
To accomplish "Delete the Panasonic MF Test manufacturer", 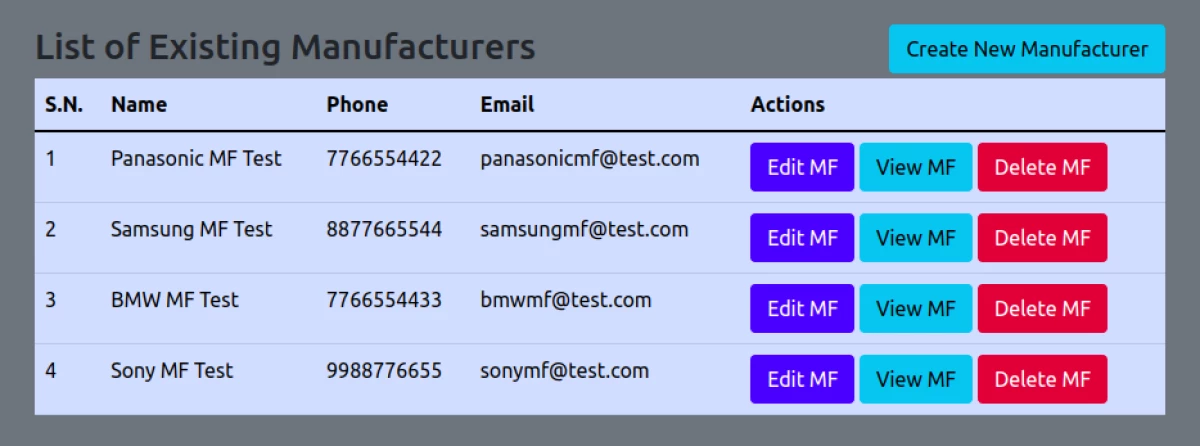I will pyautogui.click(x=1042, y=167).
